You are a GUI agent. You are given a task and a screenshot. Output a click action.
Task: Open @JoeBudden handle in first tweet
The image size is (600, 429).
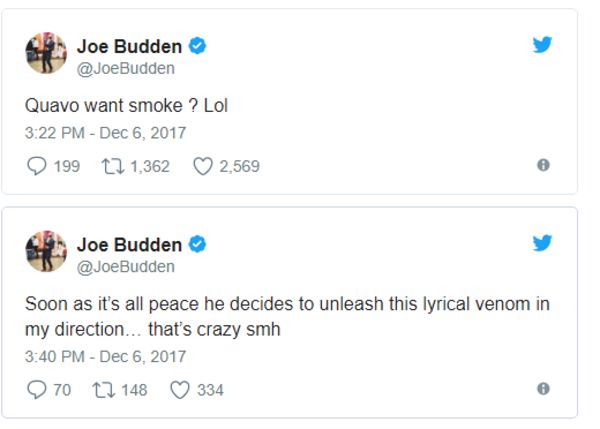coord(126,69)
